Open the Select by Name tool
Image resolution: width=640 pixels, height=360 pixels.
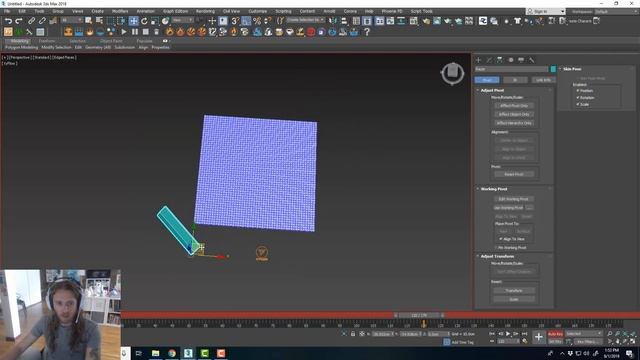coord(99,21)
